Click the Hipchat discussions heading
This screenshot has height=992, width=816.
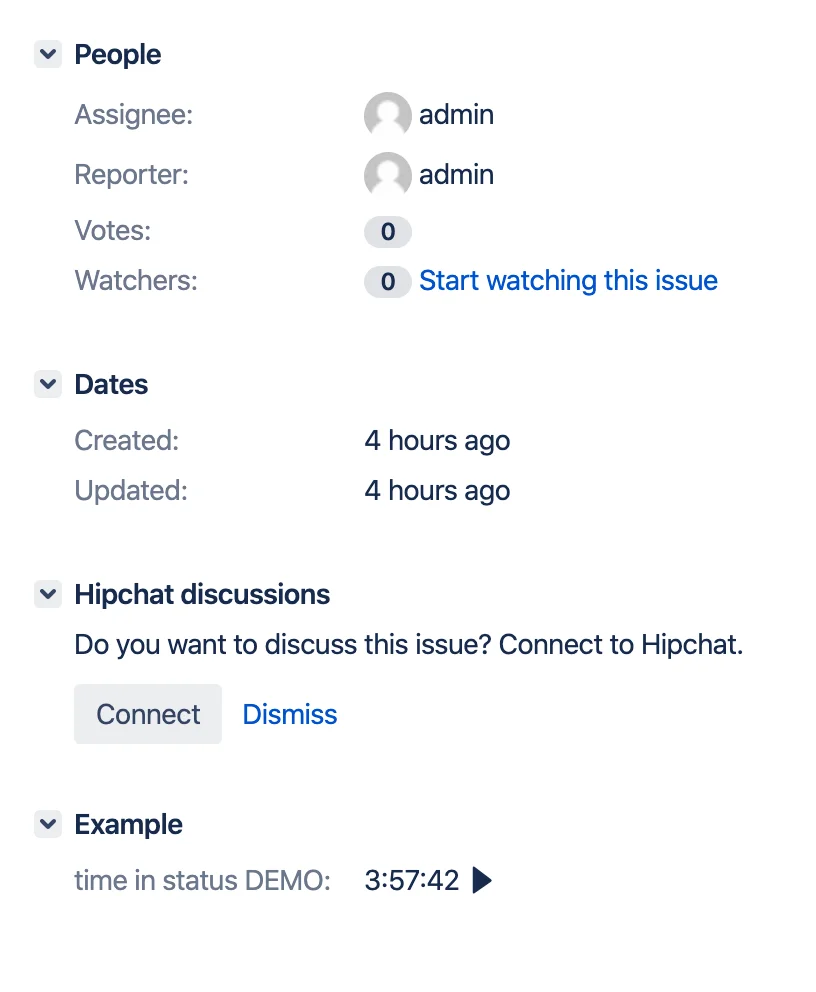(x=202, y=595)
